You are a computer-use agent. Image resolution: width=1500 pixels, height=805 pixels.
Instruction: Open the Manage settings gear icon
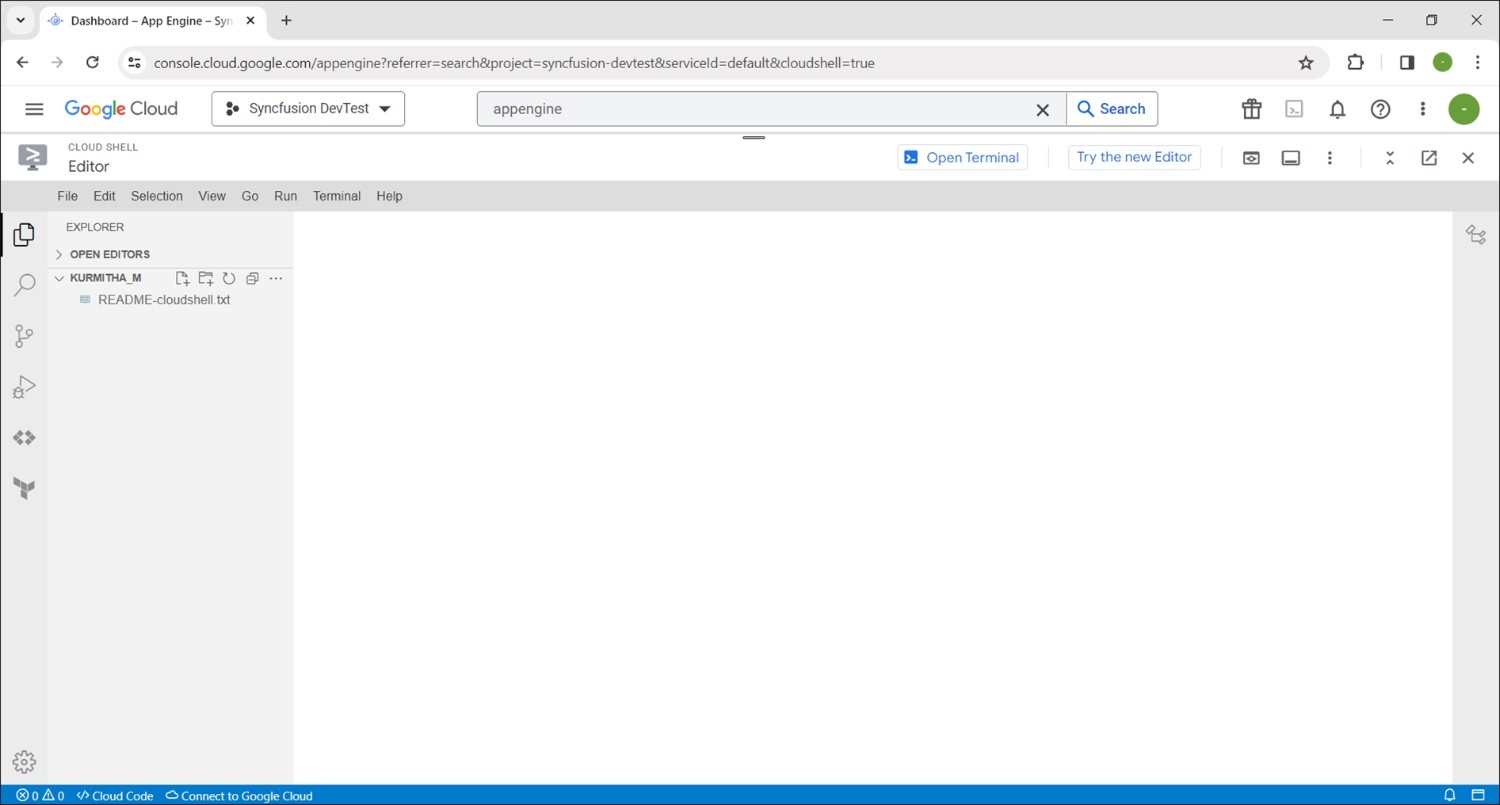point(24,762)
